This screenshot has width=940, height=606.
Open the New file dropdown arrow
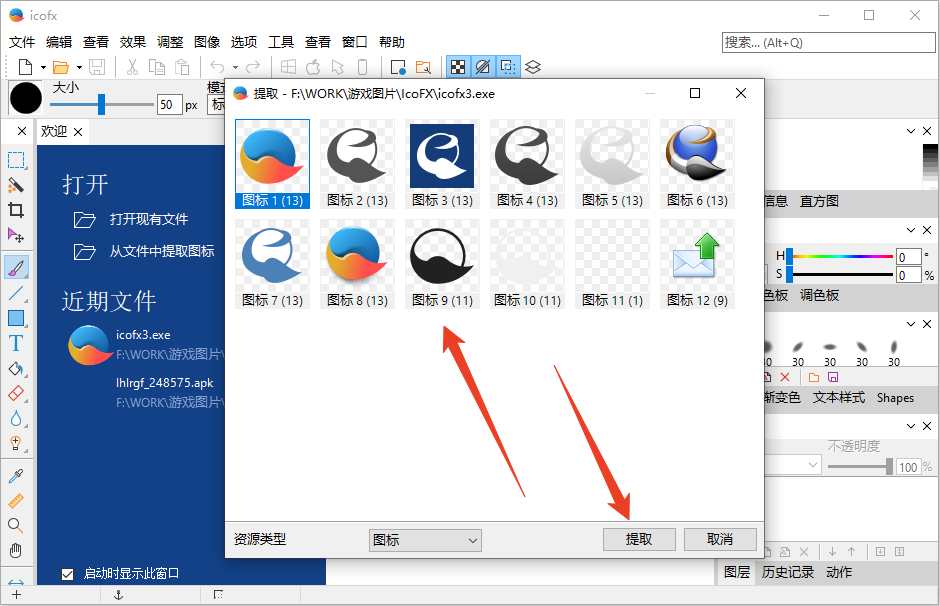42,66
